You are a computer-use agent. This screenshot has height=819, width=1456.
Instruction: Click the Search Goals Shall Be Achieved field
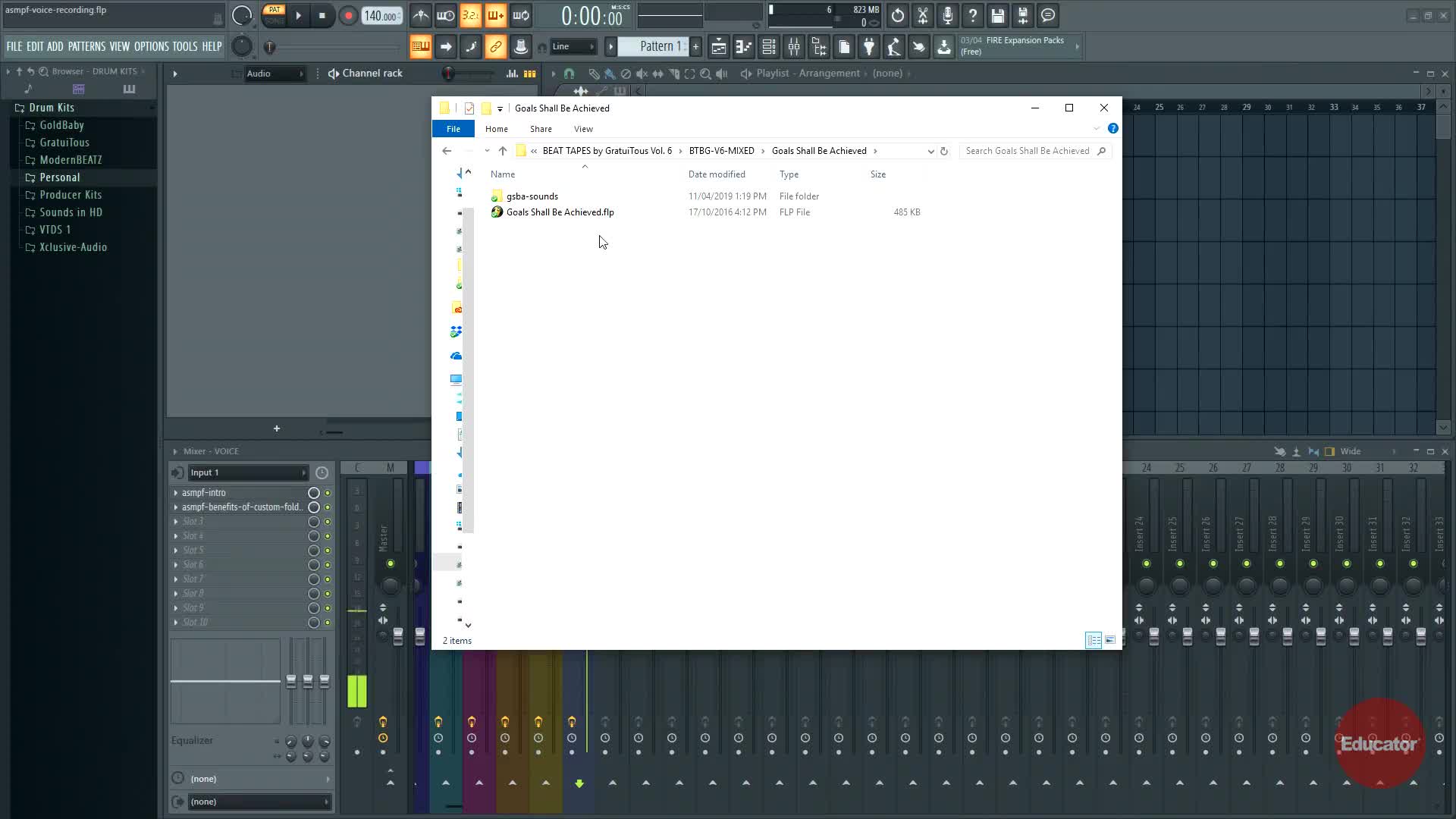(1027, 151)
